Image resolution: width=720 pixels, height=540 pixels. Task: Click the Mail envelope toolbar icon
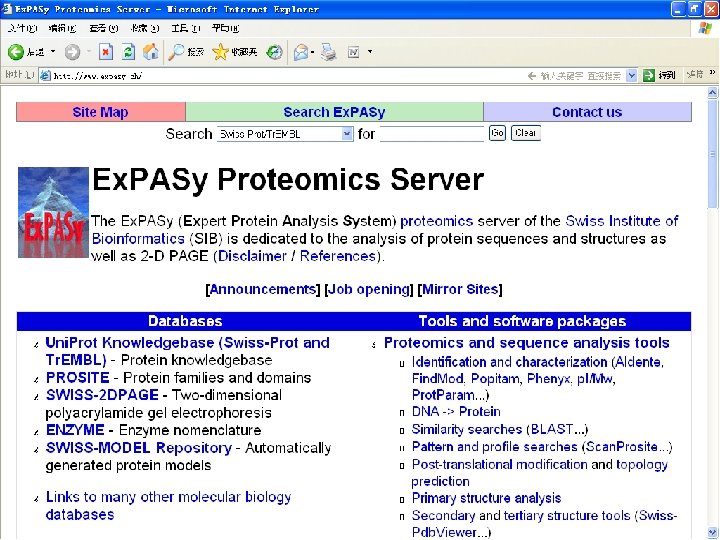[301, 52]
